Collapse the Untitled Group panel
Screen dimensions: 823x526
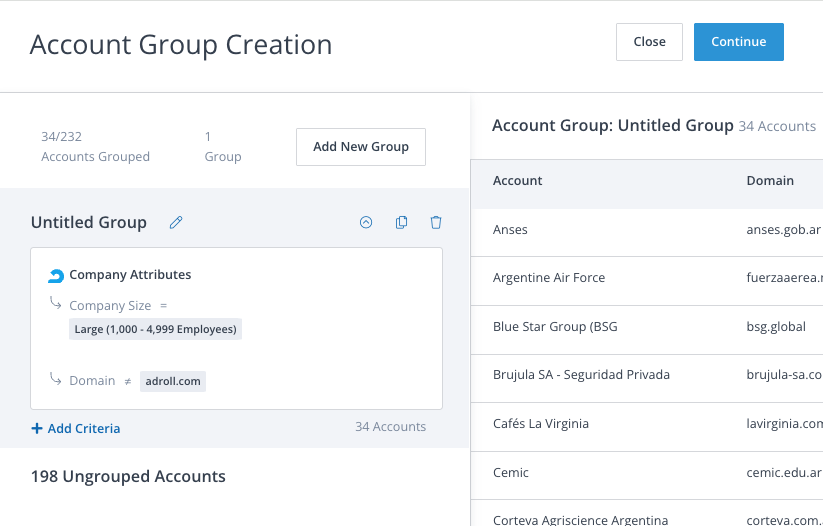(x=366, y=223)
